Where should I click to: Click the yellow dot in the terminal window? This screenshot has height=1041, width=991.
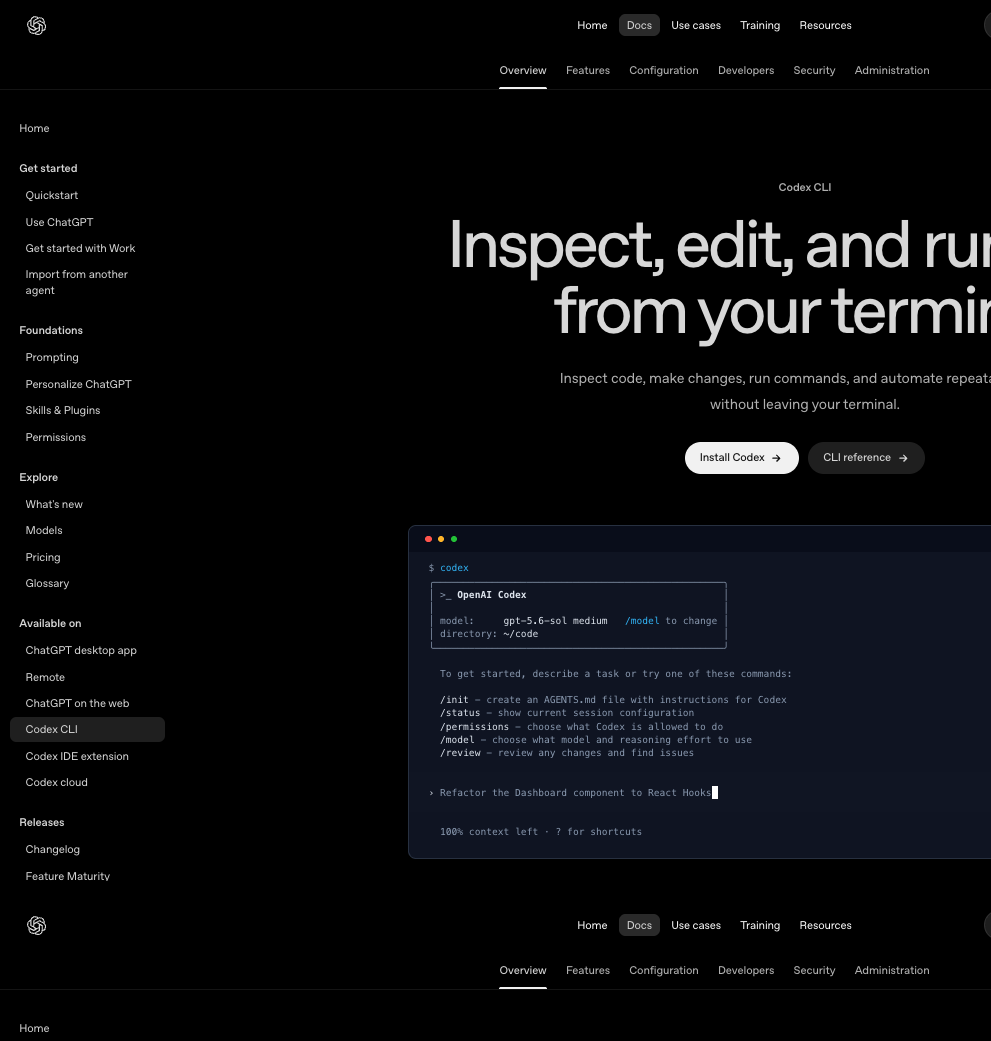coord(441,539)
